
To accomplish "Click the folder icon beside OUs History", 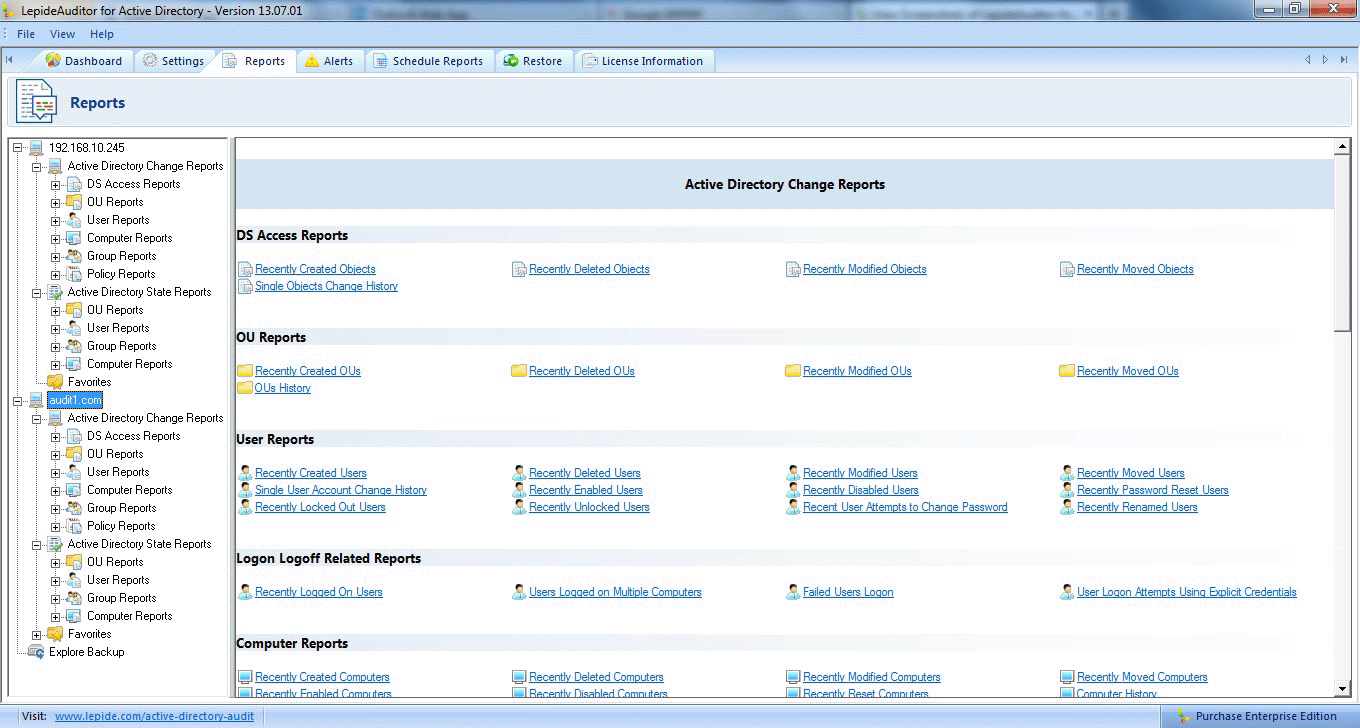I will tap(245, 388).
